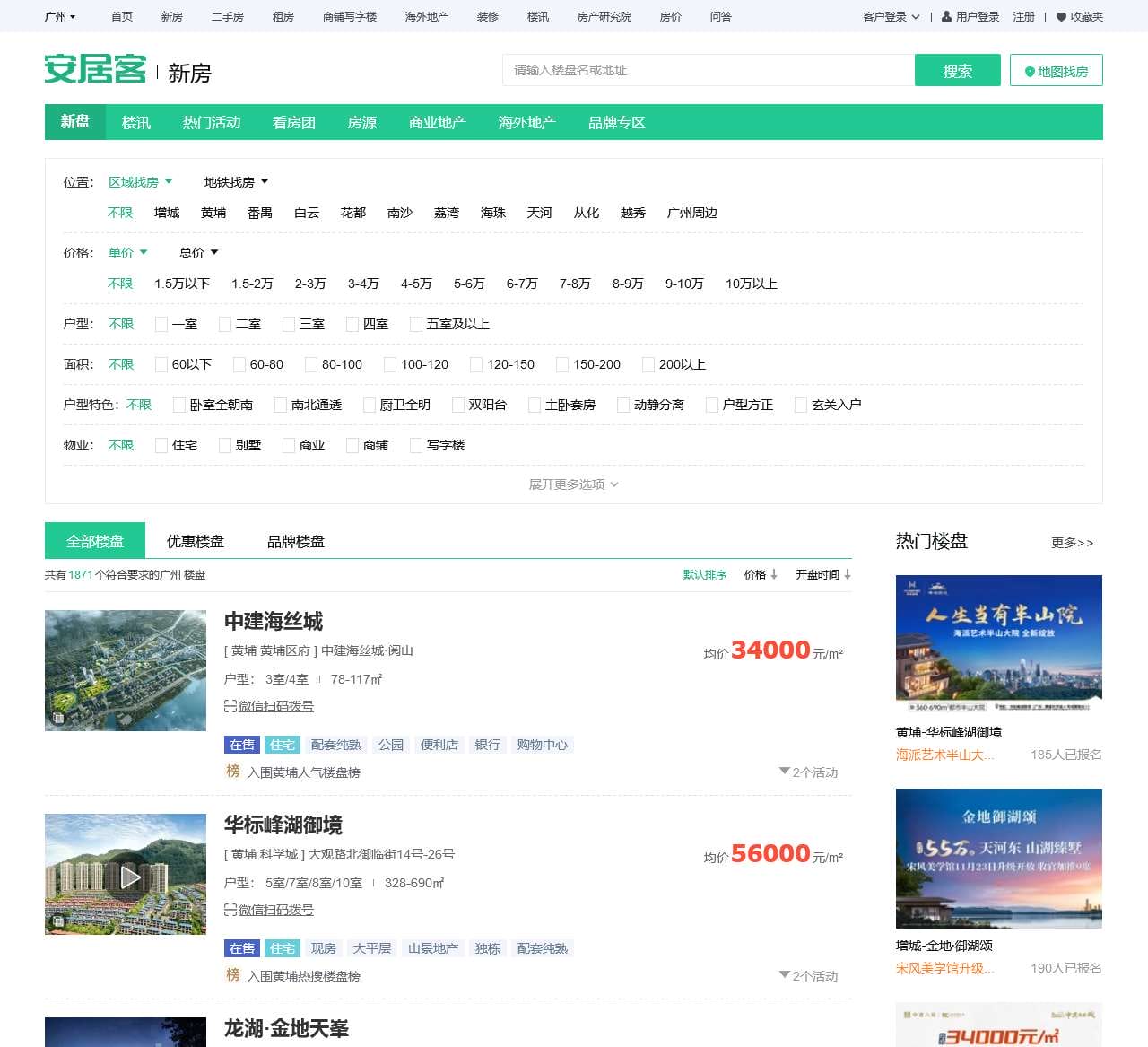Open the 中建海丝城 listing title

coord(274,621)
